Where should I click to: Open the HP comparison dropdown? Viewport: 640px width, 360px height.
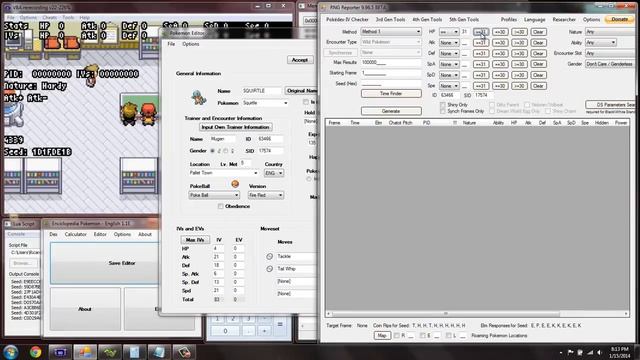point(449,32)
